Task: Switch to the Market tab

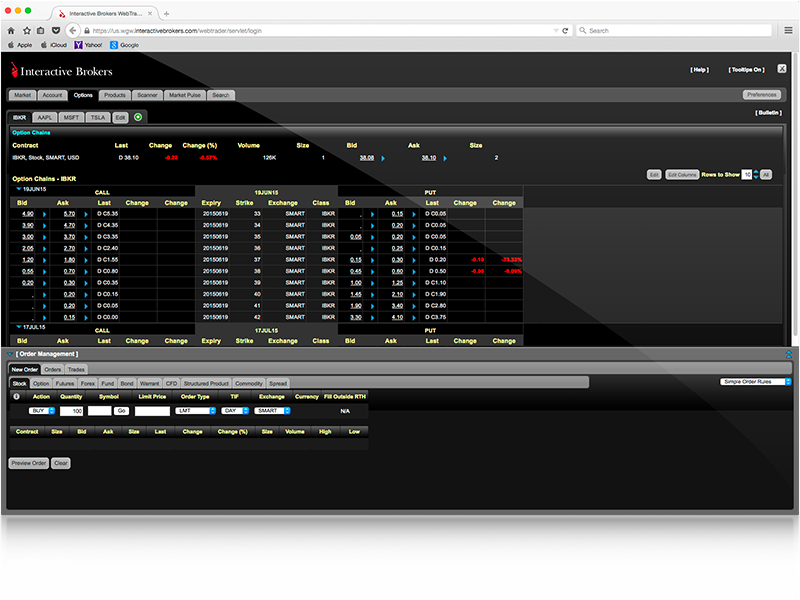Action: coord(22,95)
